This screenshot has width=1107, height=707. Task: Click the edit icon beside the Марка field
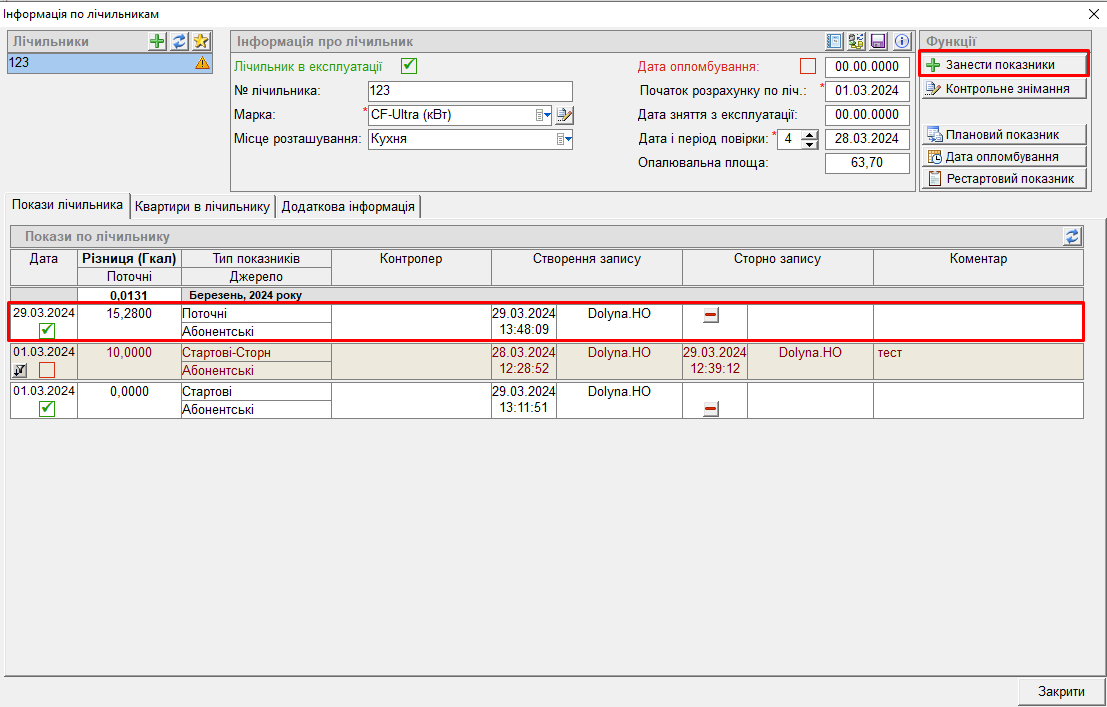[x=565, y=115]
